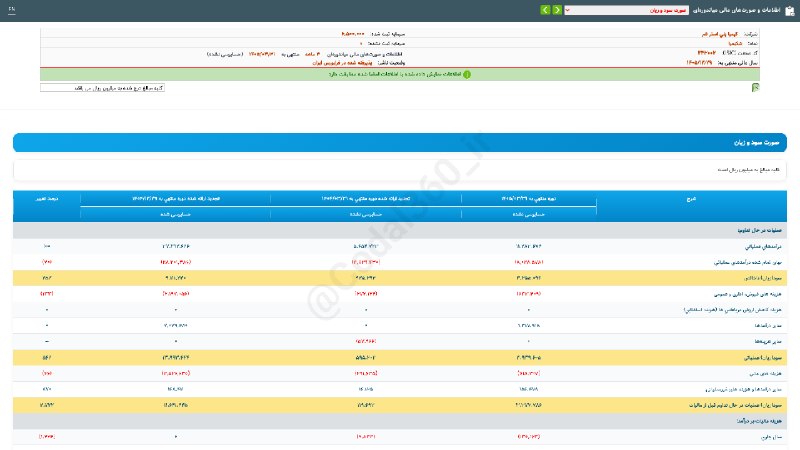Switch language using the EN link
Image resolution: width=800 pixels, height=450 pixels.
pos(12,9)
